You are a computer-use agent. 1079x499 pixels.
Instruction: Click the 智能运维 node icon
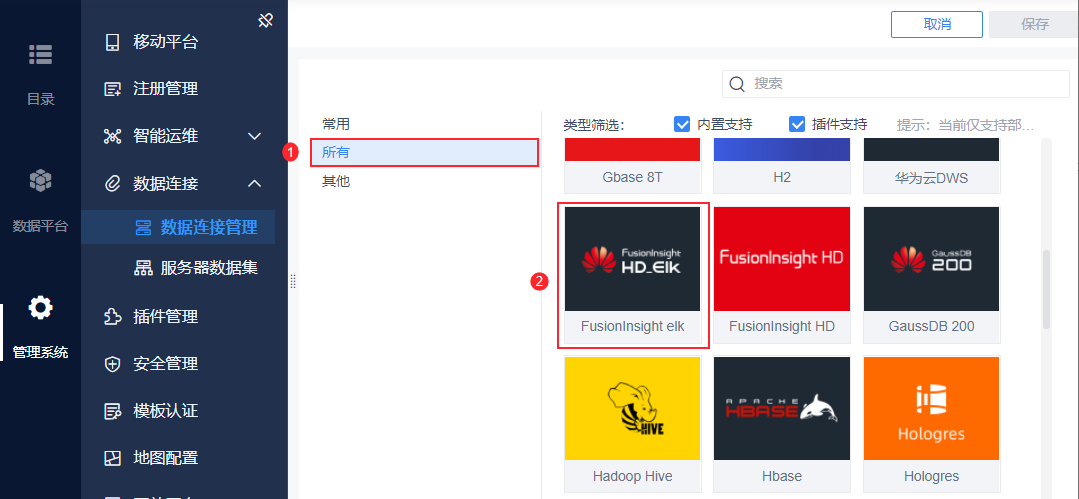tap(112, 136)
